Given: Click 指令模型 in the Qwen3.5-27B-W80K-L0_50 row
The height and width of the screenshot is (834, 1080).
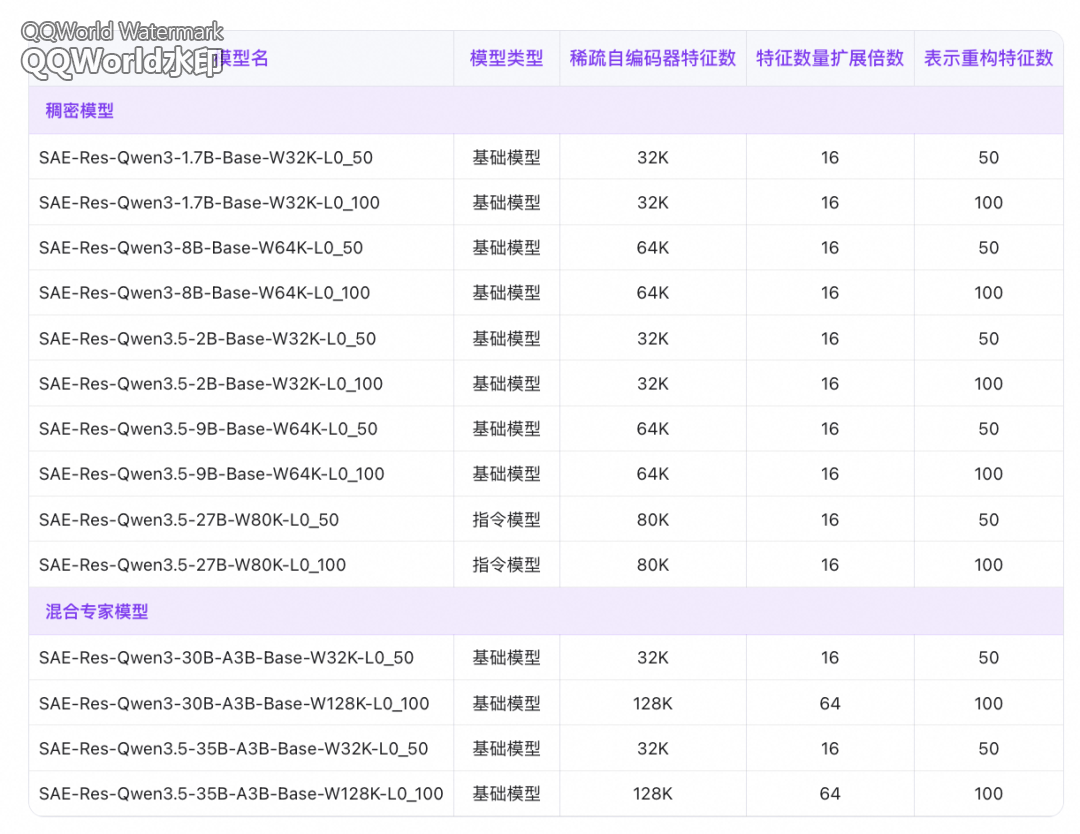Looking at the screenshot, I should [506, 520].
